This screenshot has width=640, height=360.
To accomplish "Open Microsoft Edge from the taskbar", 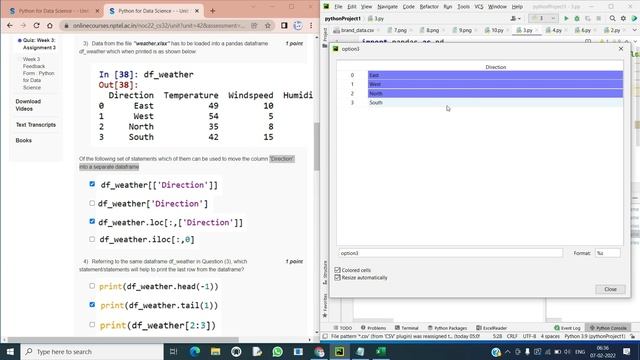I will tap(195, 351).
